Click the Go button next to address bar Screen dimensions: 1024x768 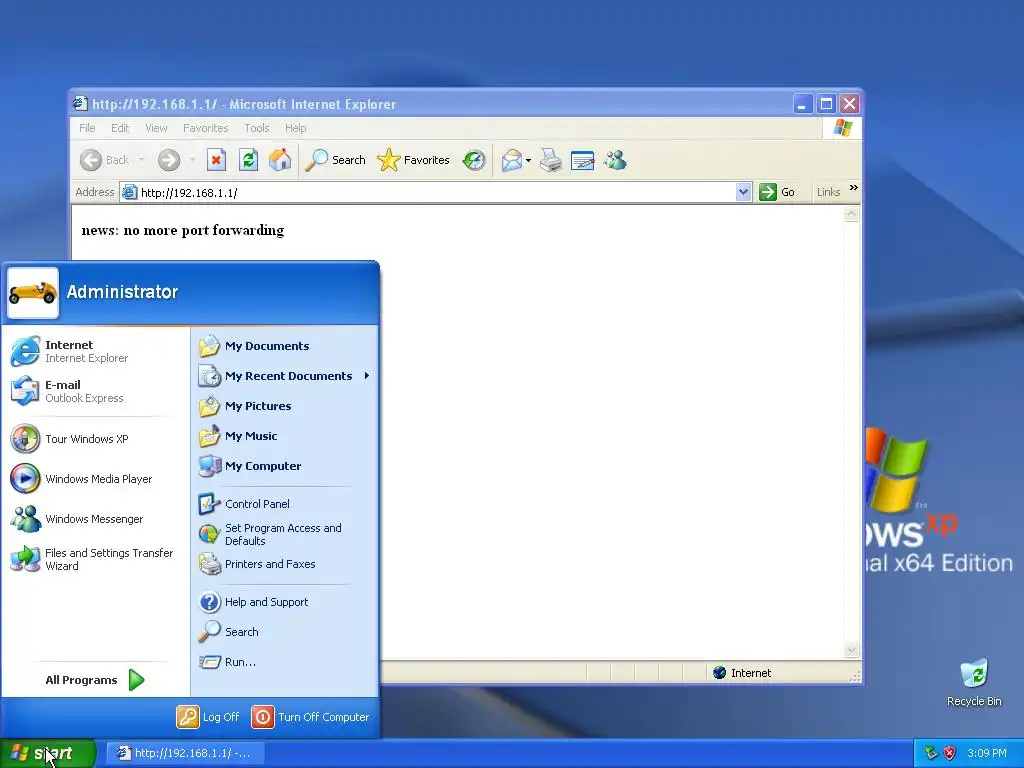tap(777, 192)
